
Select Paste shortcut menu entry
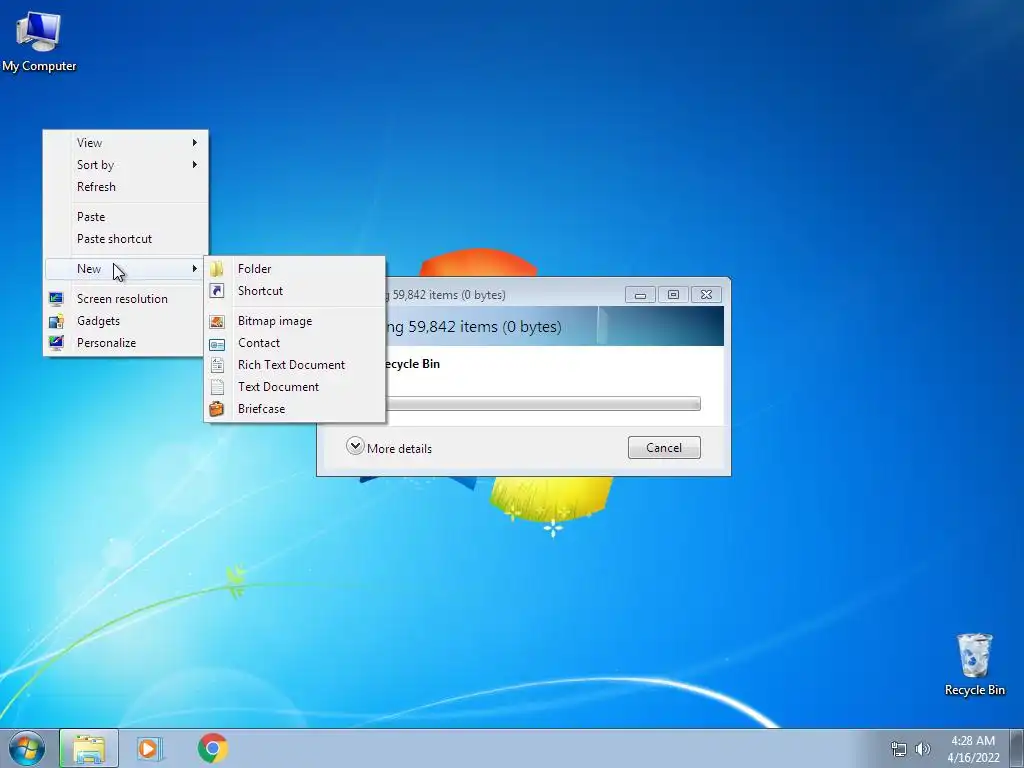tap(125, 239)
